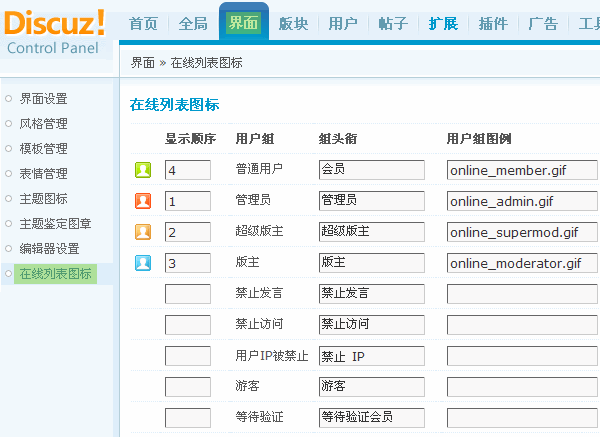The height and width of the screenshot is (437, 600).
Task: Edit the online_moderator.gif icon field
Action: [x=522, y=263]
